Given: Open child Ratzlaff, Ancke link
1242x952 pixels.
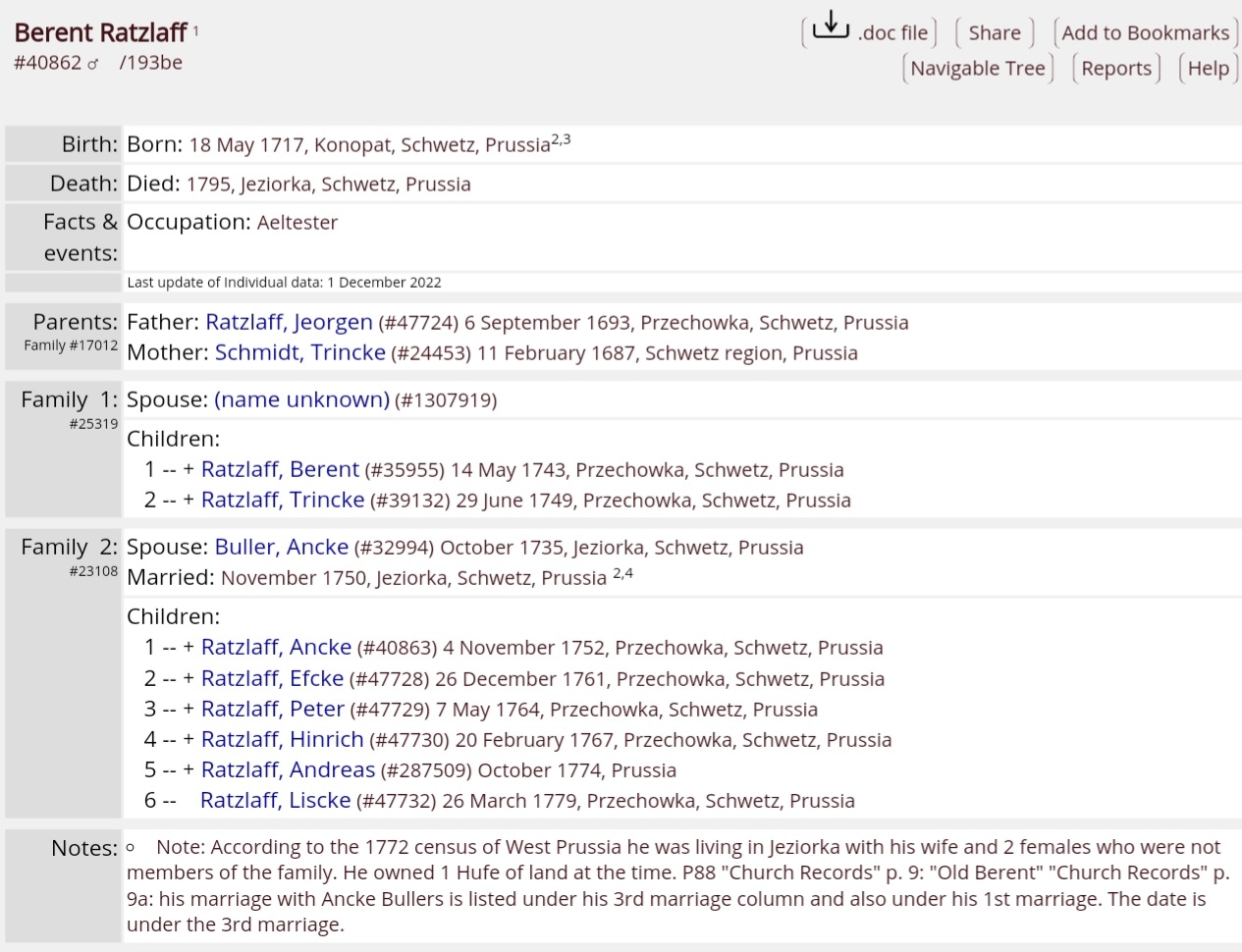Looking at the screenshot, I should click(276, 647).
